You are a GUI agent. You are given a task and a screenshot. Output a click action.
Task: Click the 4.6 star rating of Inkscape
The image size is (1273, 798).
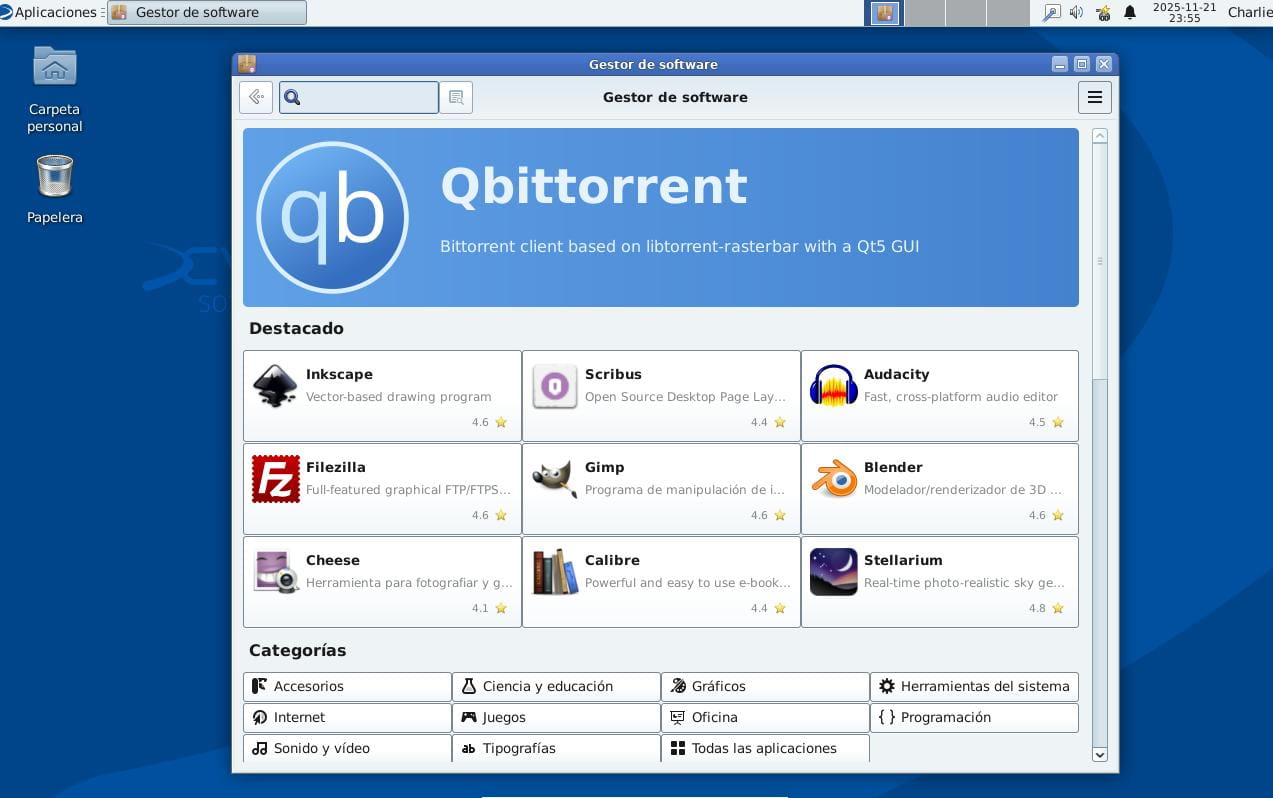[x=489, y=422]
